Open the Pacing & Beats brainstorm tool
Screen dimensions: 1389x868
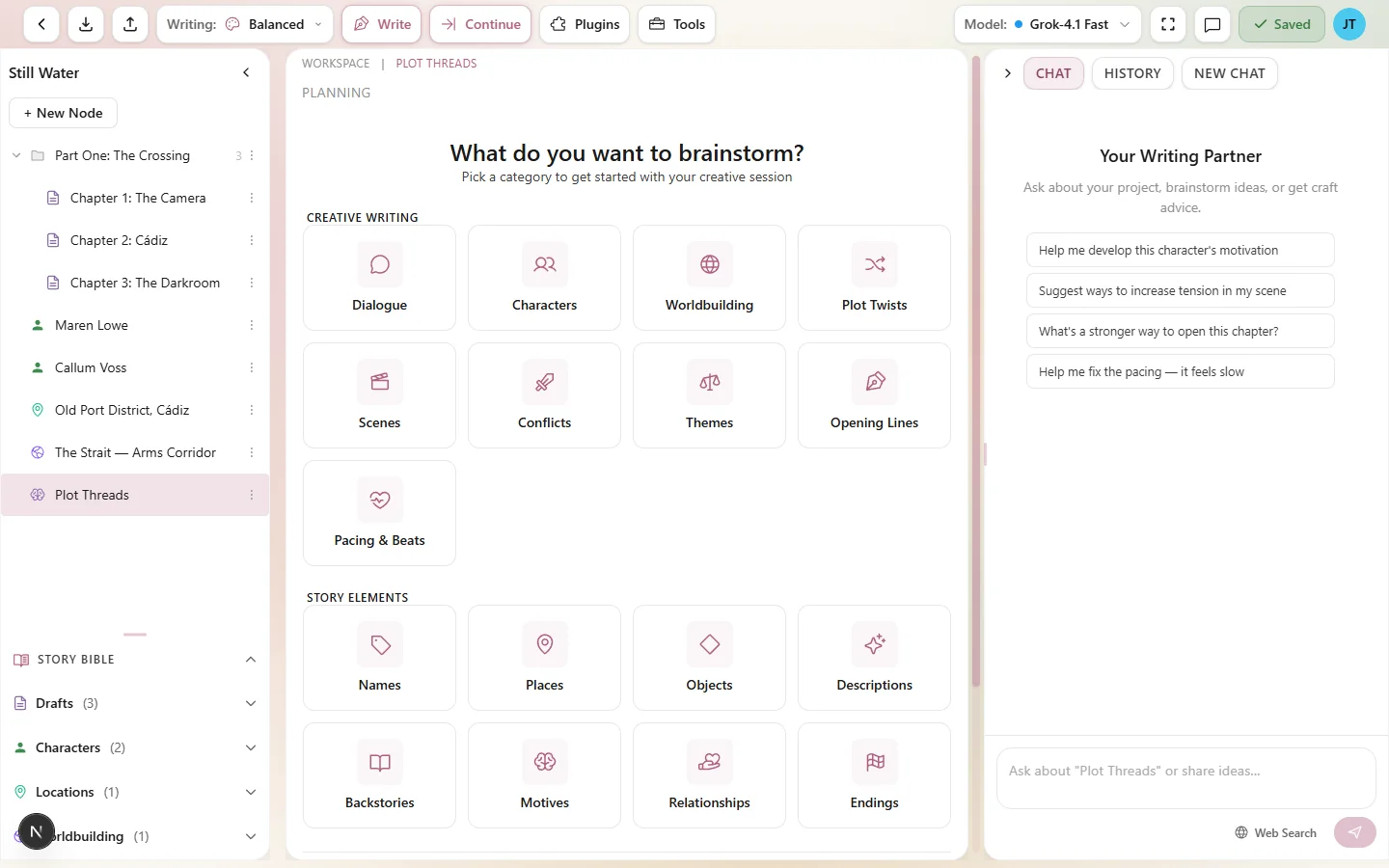click(x=379, y=512)
